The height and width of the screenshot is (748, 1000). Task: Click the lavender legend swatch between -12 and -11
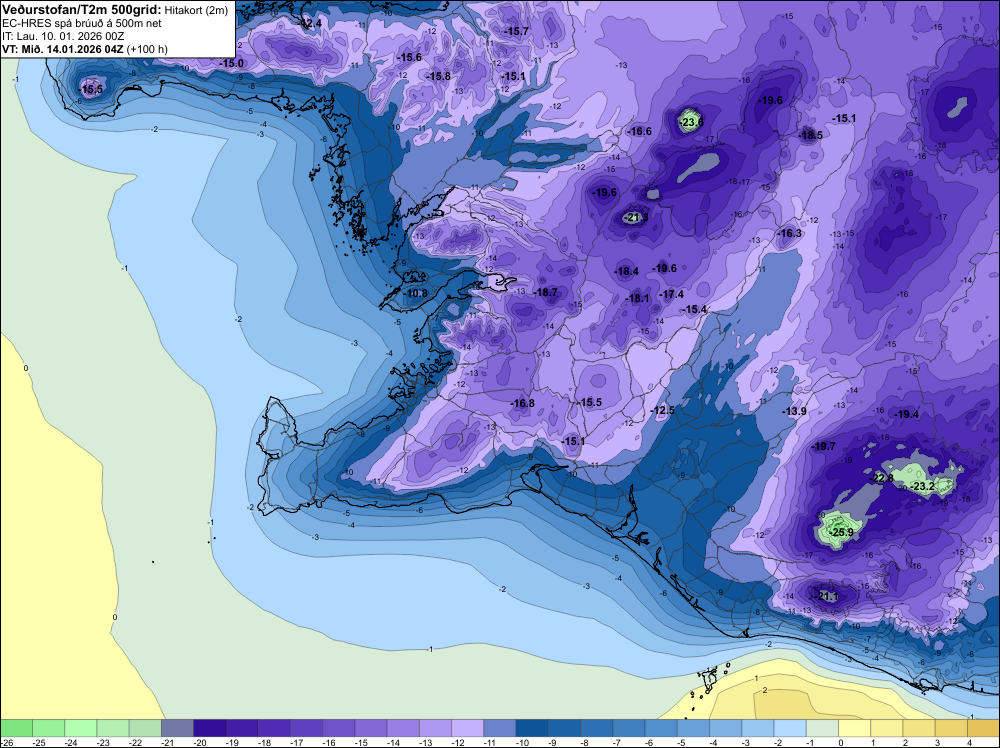point(467,728)
